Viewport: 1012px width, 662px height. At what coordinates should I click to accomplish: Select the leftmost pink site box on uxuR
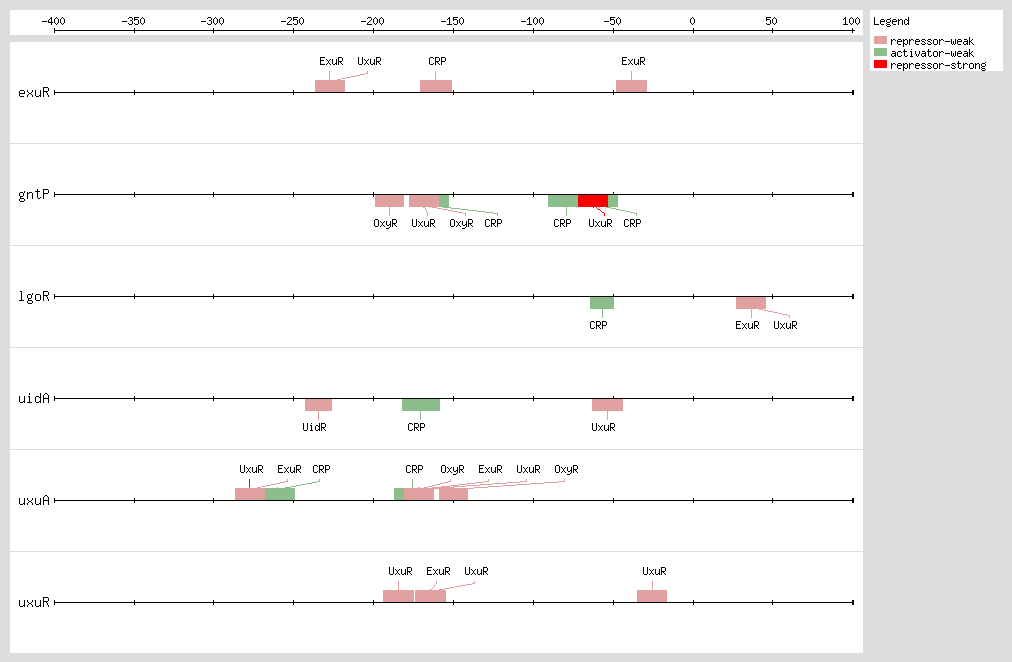click(398, 596)
